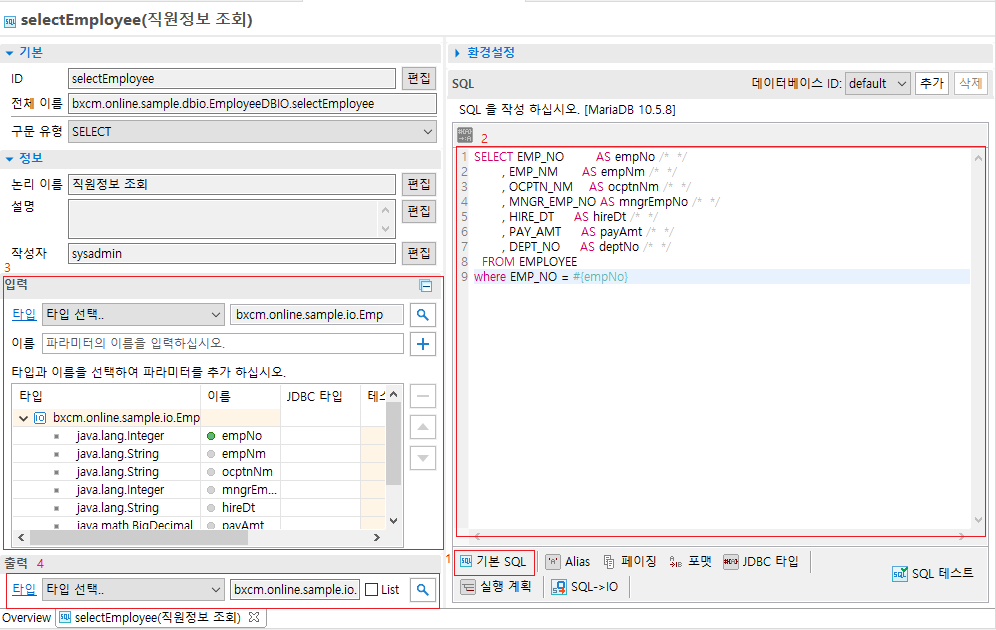Viewport: 996px width, 630px height.
Task: Launch SQL 테스트
Action: 933,573
